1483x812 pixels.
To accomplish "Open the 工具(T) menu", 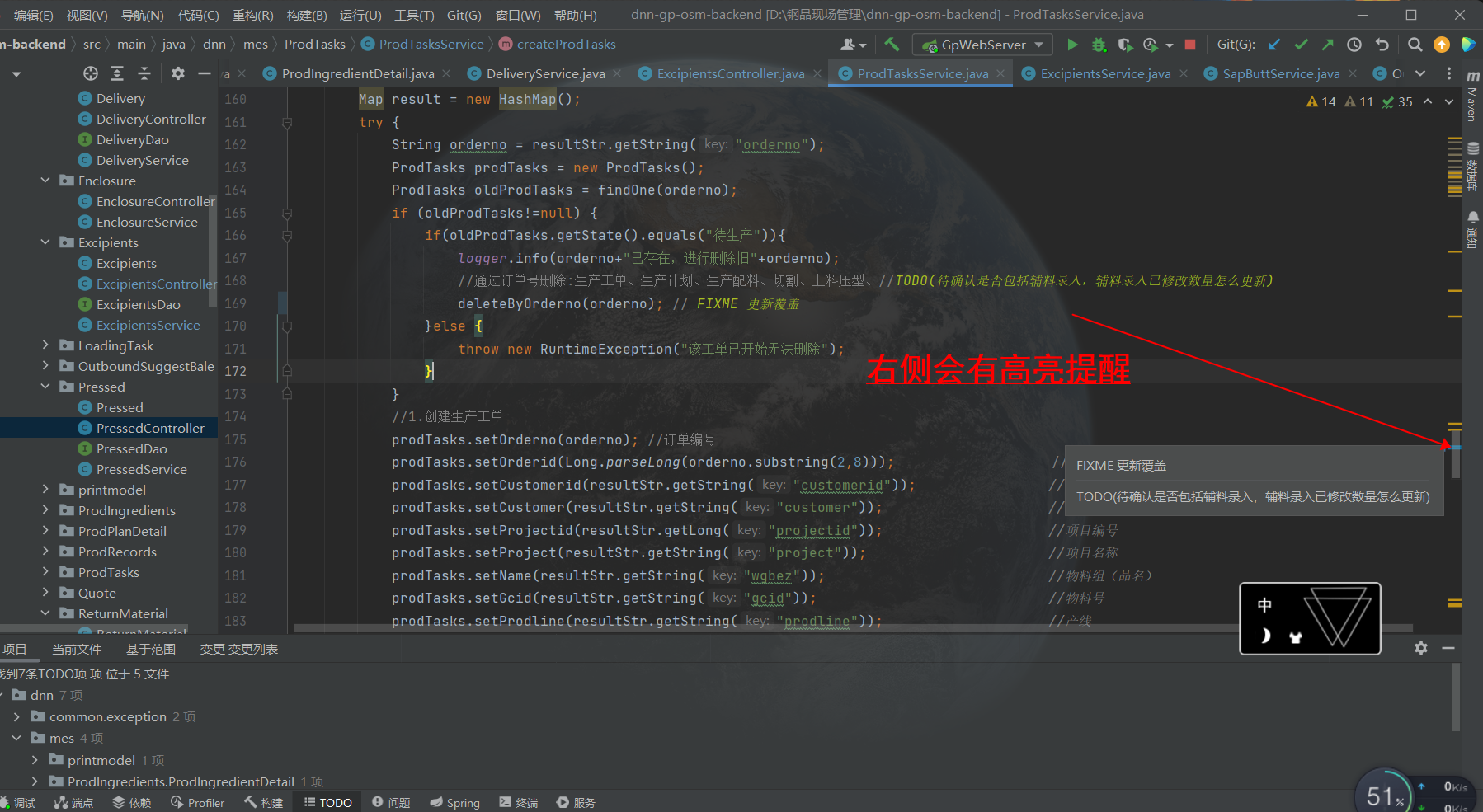I will 414,15.
